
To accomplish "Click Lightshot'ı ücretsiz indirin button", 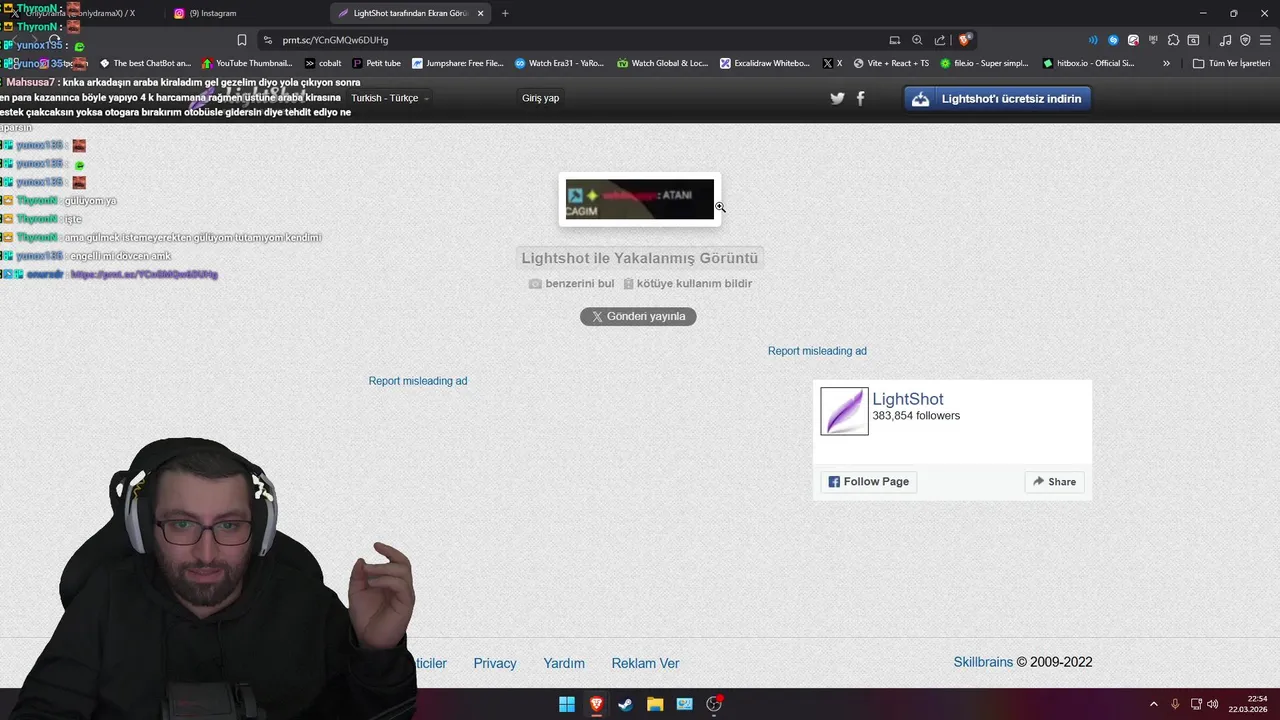I will point(998,98).
